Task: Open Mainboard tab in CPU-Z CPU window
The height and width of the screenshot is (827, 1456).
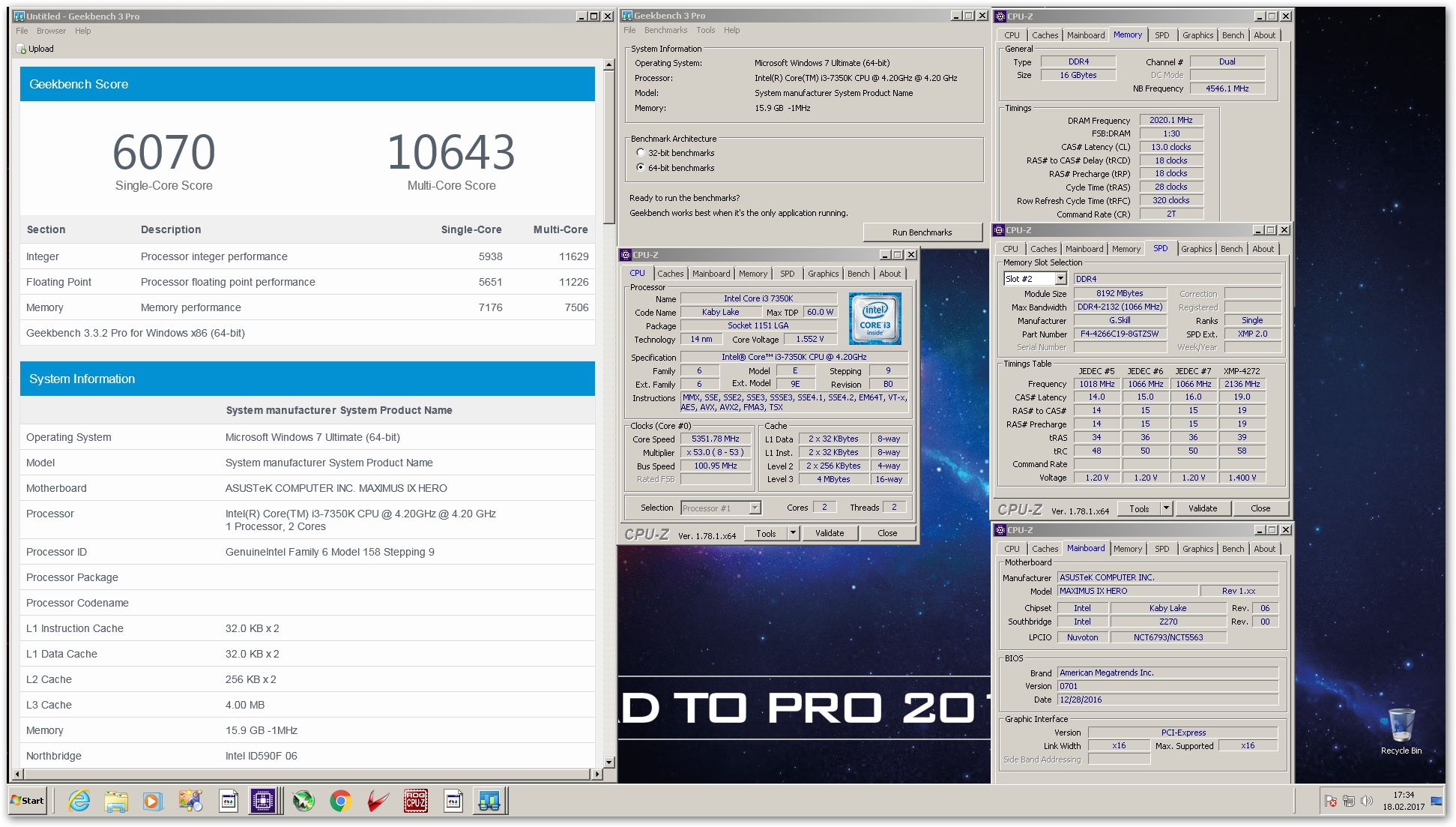Action: point(710,274)
